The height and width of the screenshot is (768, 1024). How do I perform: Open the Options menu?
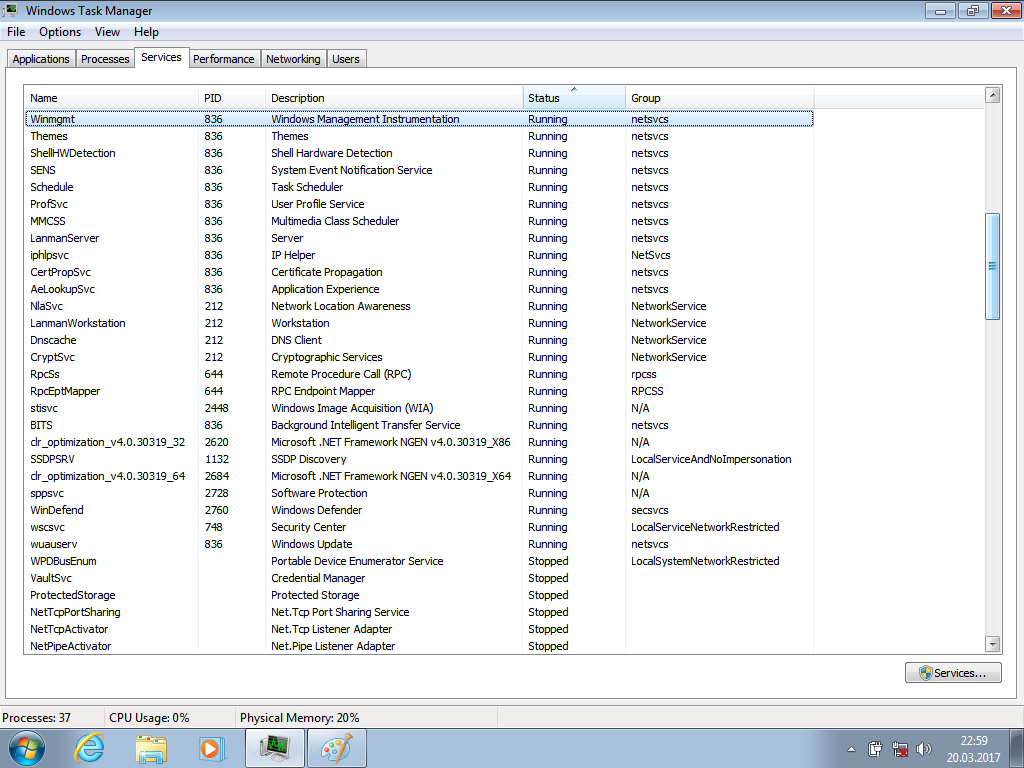pyautogui.click(x=60, y=32)
